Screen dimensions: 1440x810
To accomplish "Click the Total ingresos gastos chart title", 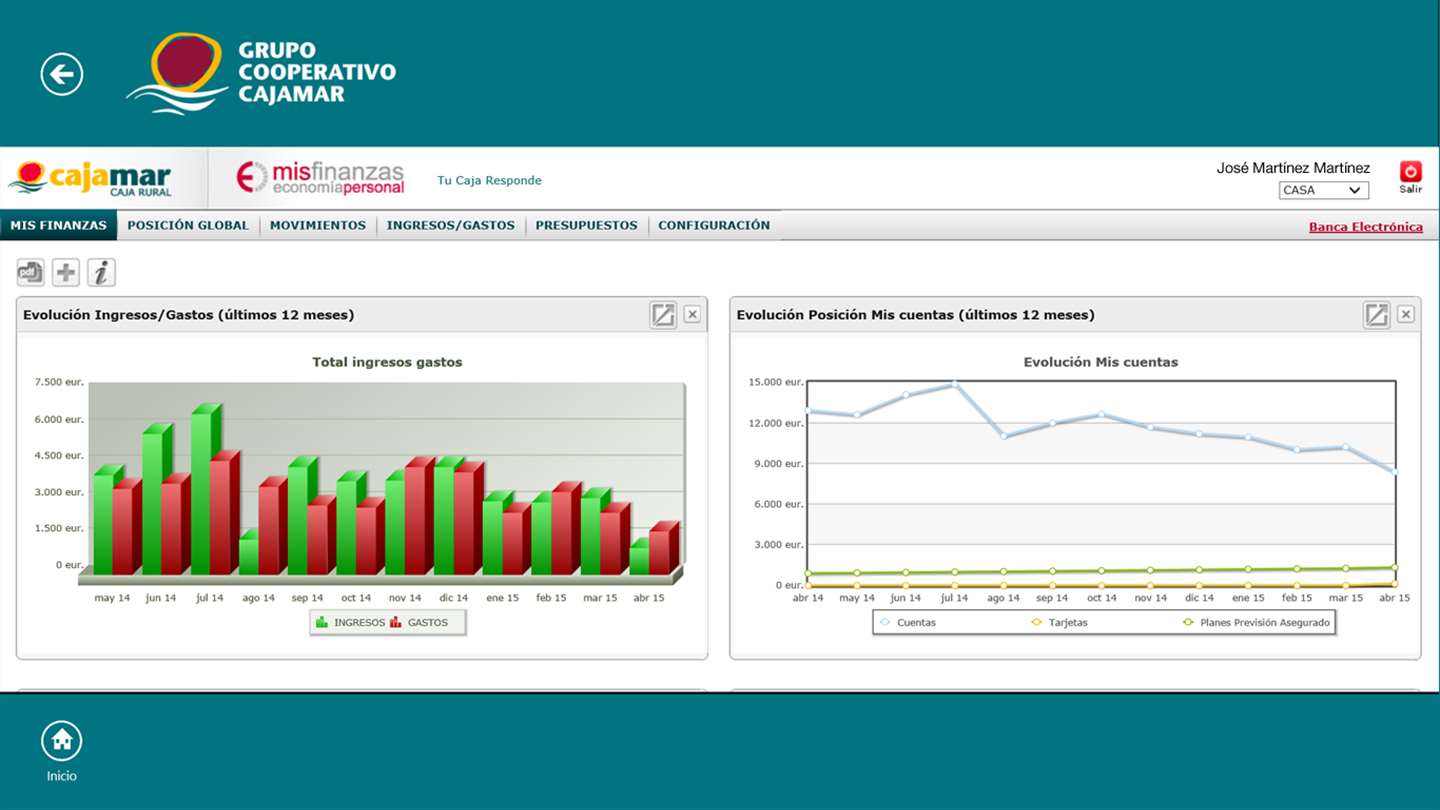I will coord(387,362).
